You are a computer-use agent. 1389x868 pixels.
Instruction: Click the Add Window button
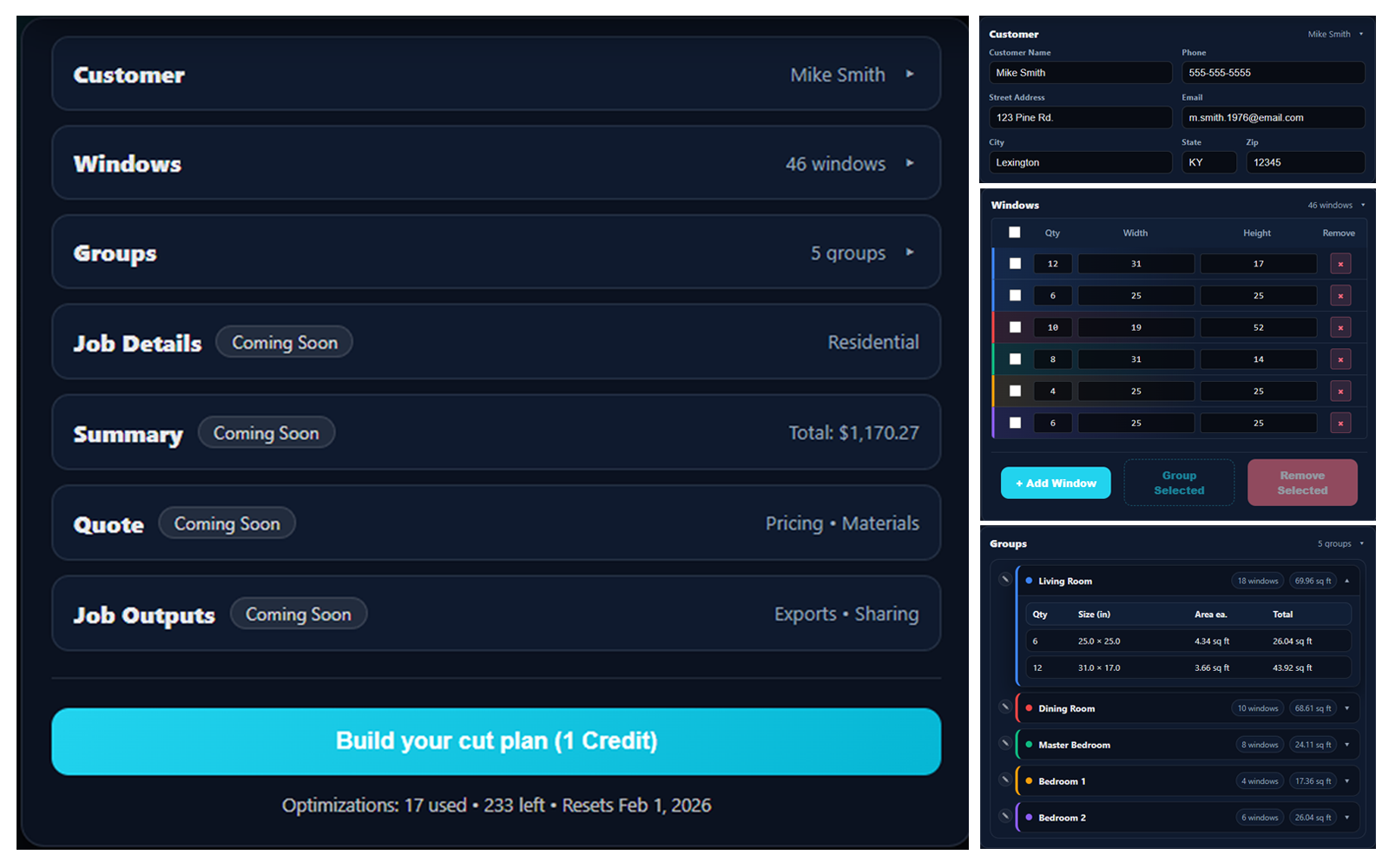1055,483
